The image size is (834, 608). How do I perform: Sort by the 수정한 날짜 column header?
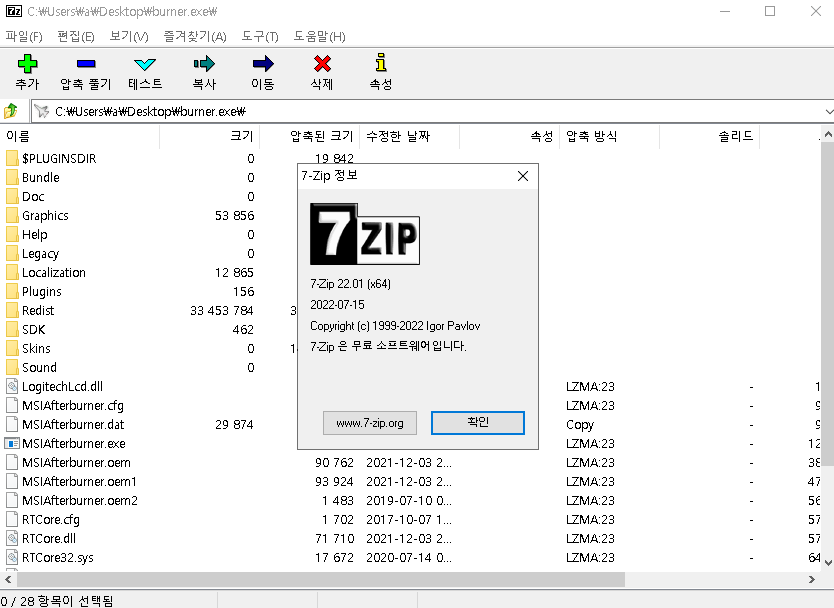coord(410,136)
